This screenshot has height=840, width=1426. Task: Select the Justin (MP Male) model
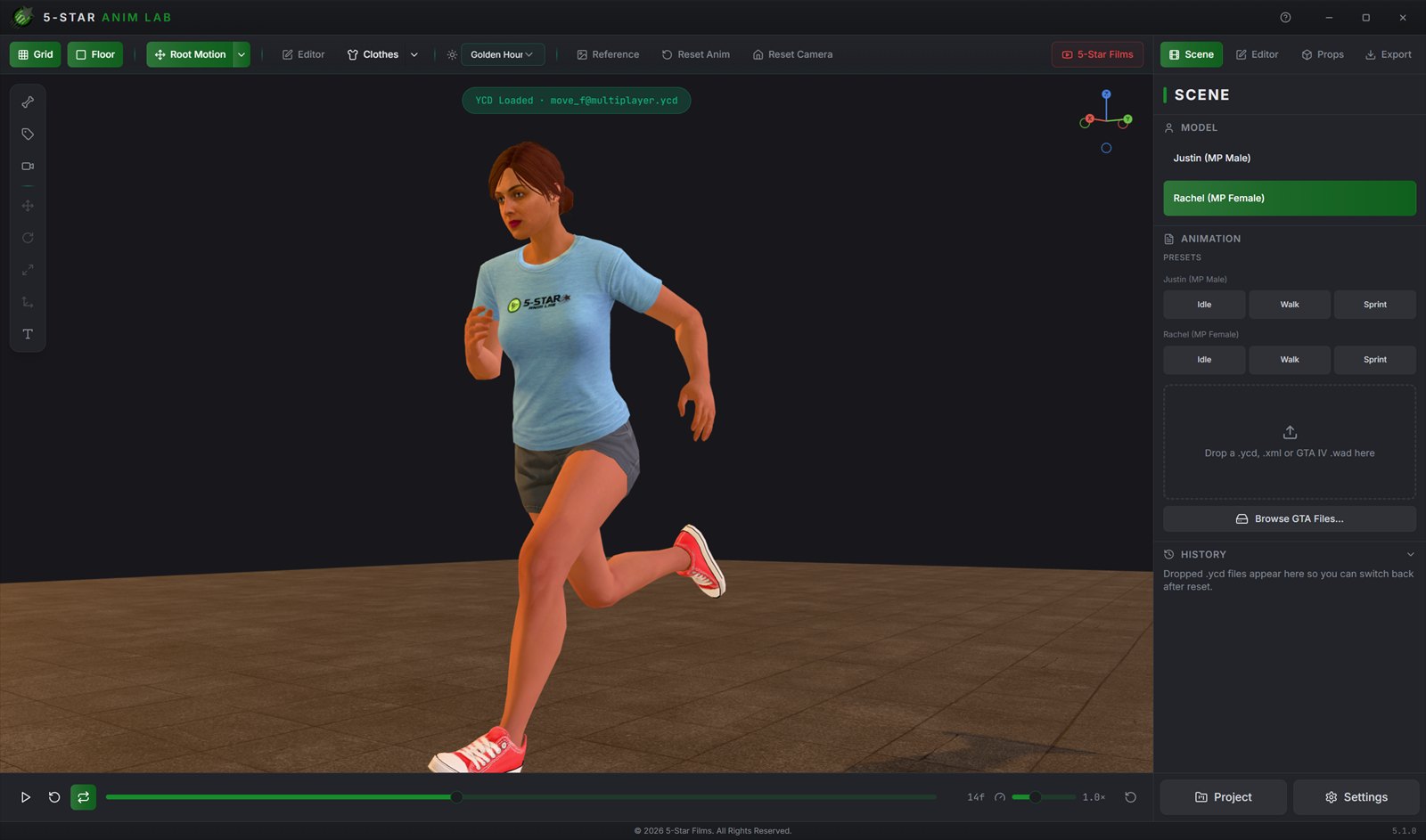[1290, 158]
